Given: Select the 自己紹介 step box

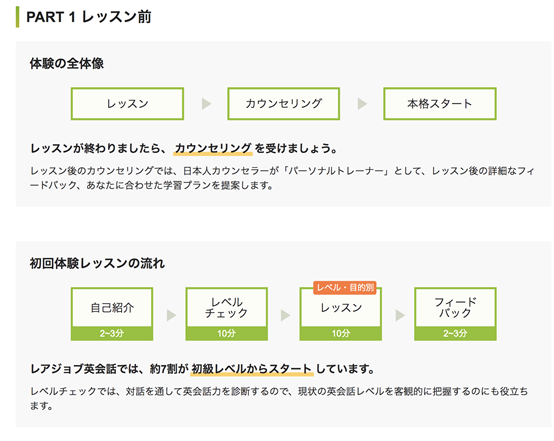Looking at the screenshot, I should pos(112,314).
